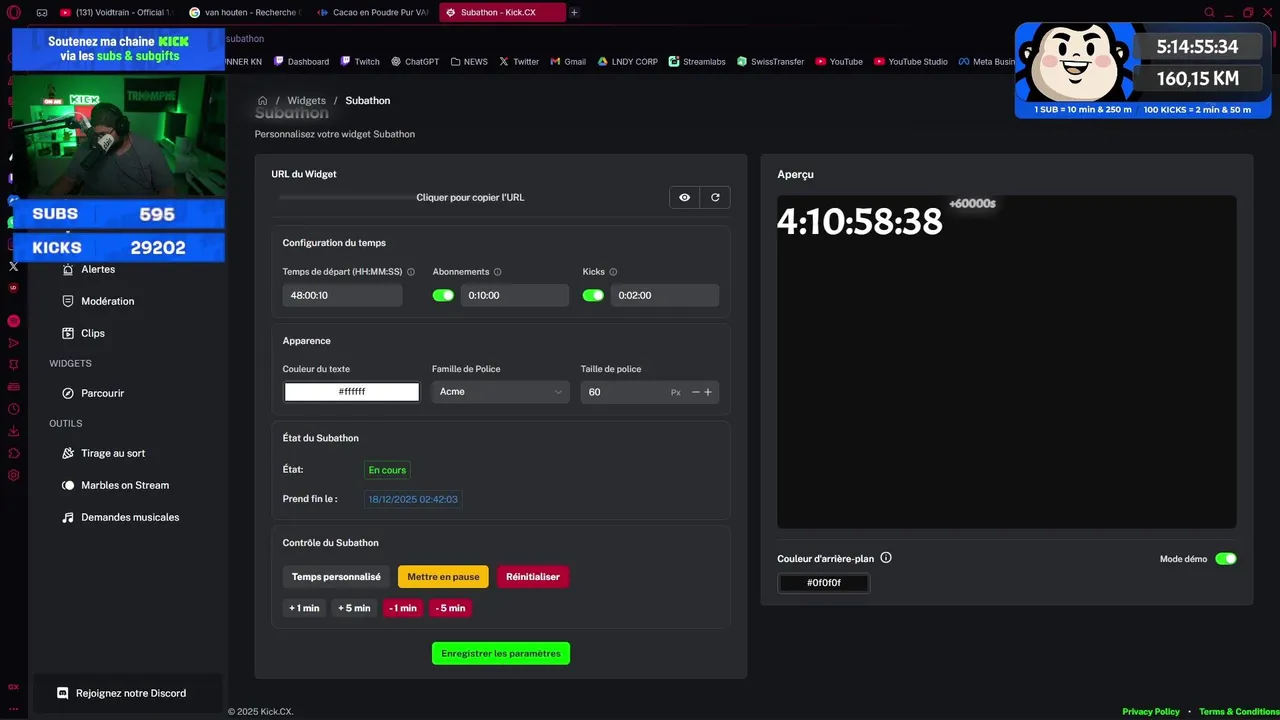This screenshot has width=1280, height=720.
Task: Open the Privacy Policy link
Action: pyautogui.click(x=1151, y=712)
